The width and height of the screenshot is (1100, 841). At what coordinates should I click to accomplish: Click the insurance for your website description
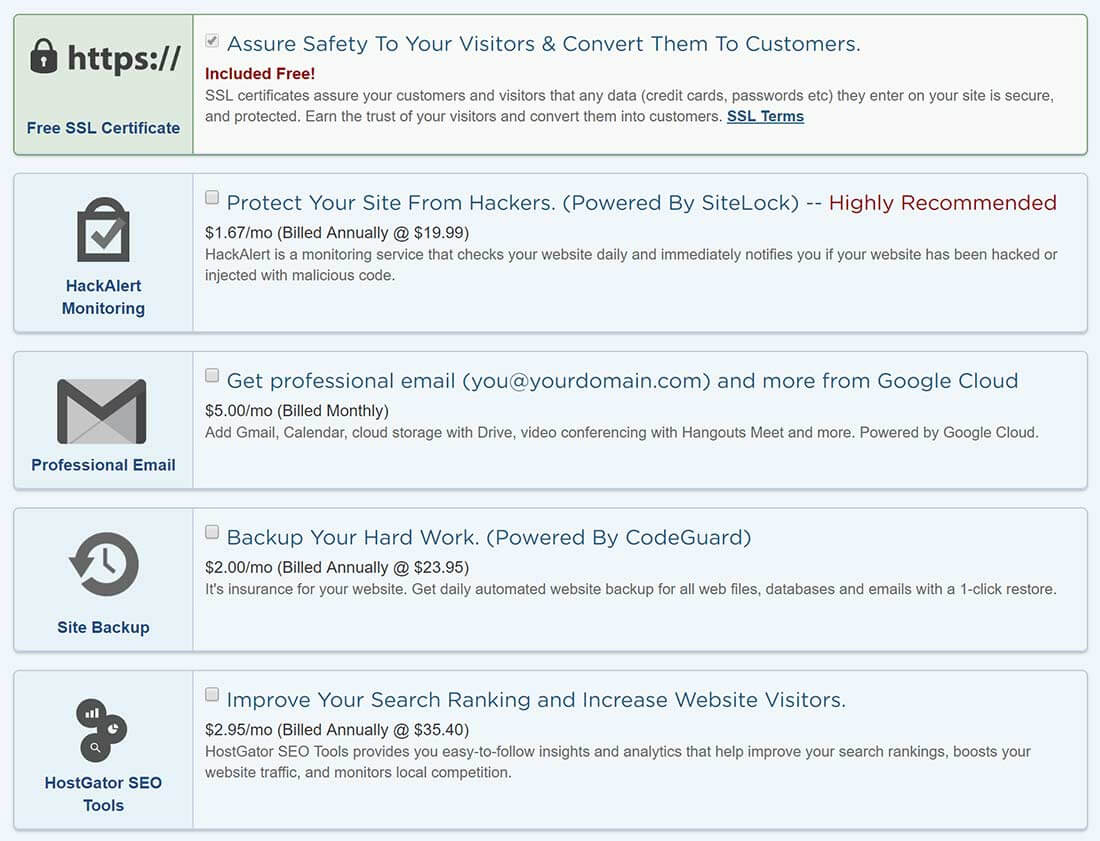[631, 589]
